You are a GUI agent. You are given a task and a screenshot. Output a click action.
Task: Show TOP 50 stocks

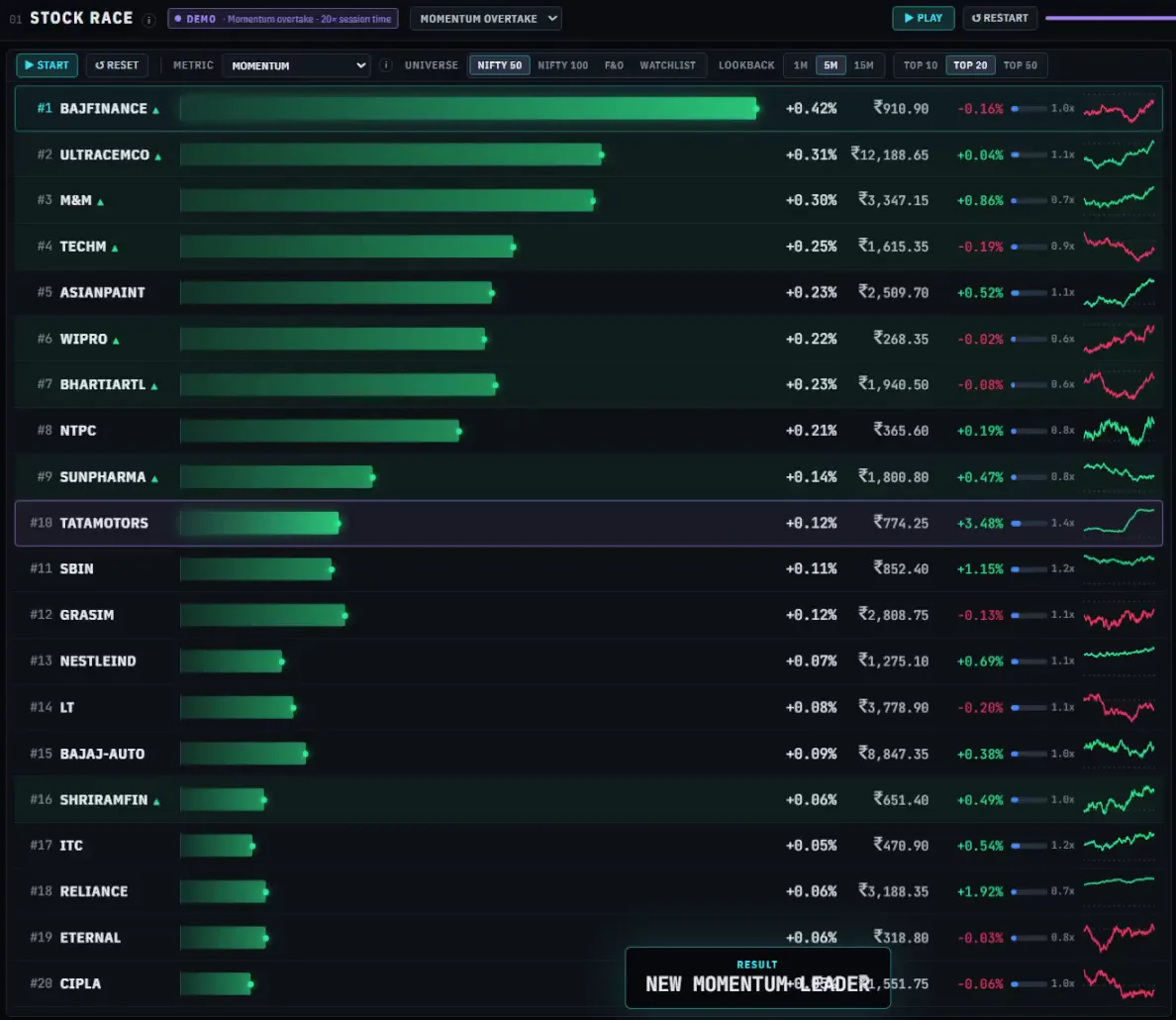[x=1020, y=65]
